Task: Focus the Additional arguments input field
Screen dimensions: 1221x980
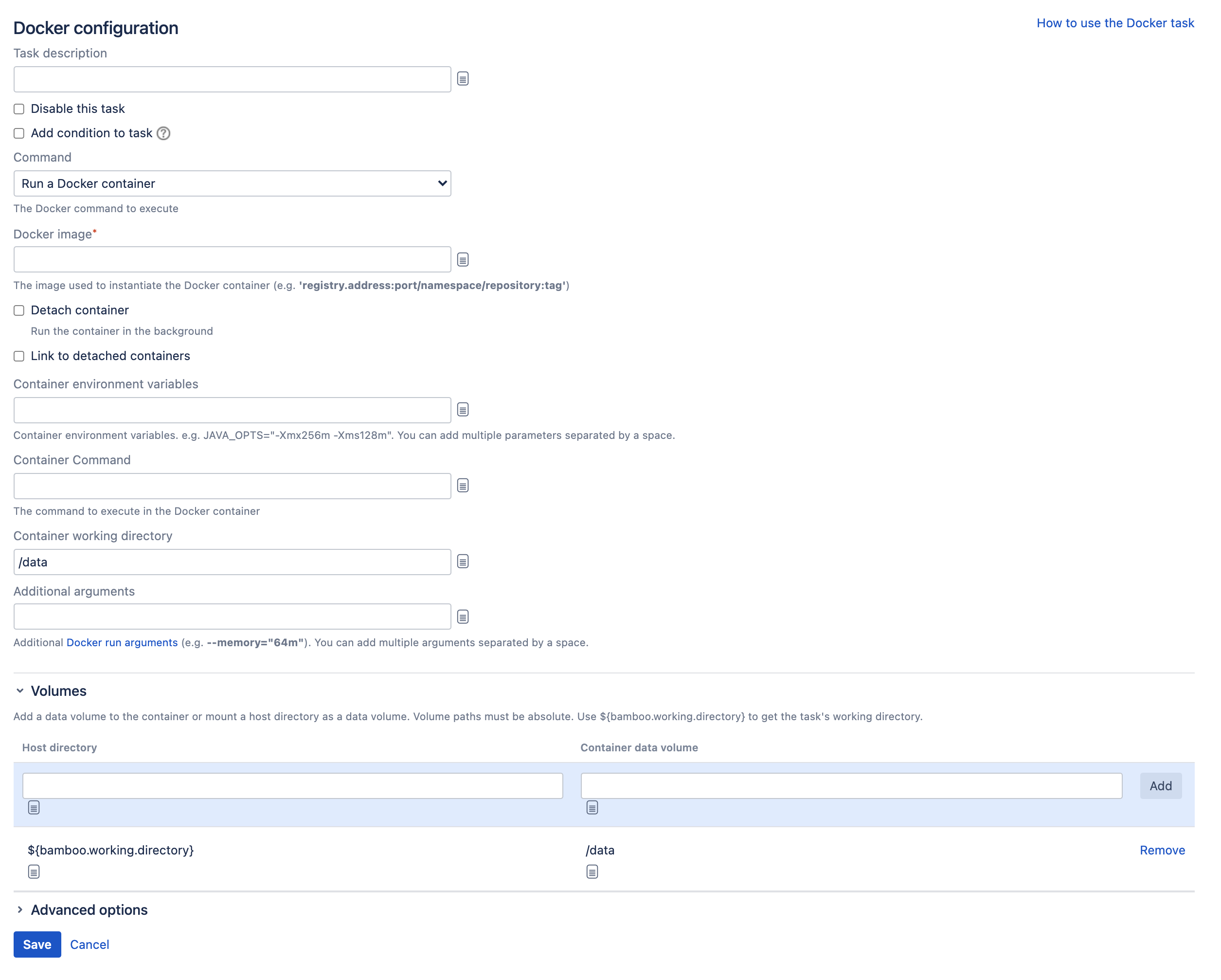Action: (232, 617)
